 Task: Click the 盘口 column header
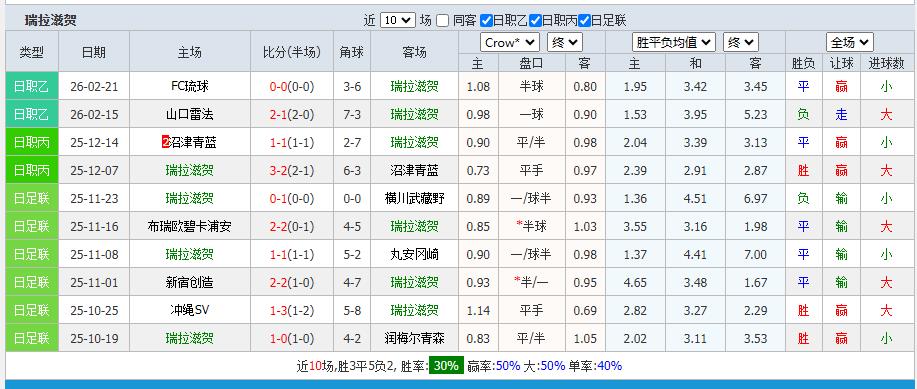(532, 63)
